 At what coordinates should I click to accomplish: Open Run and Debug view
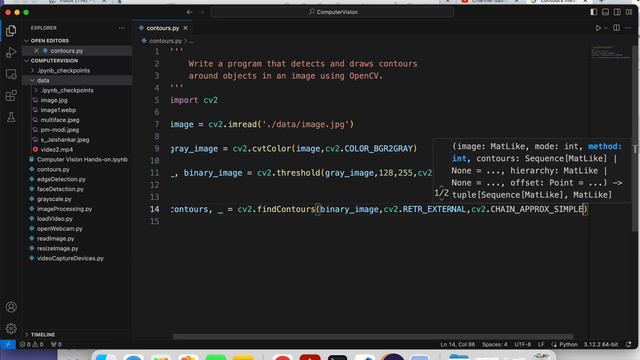pyautogui.click(x=11, y=52)
